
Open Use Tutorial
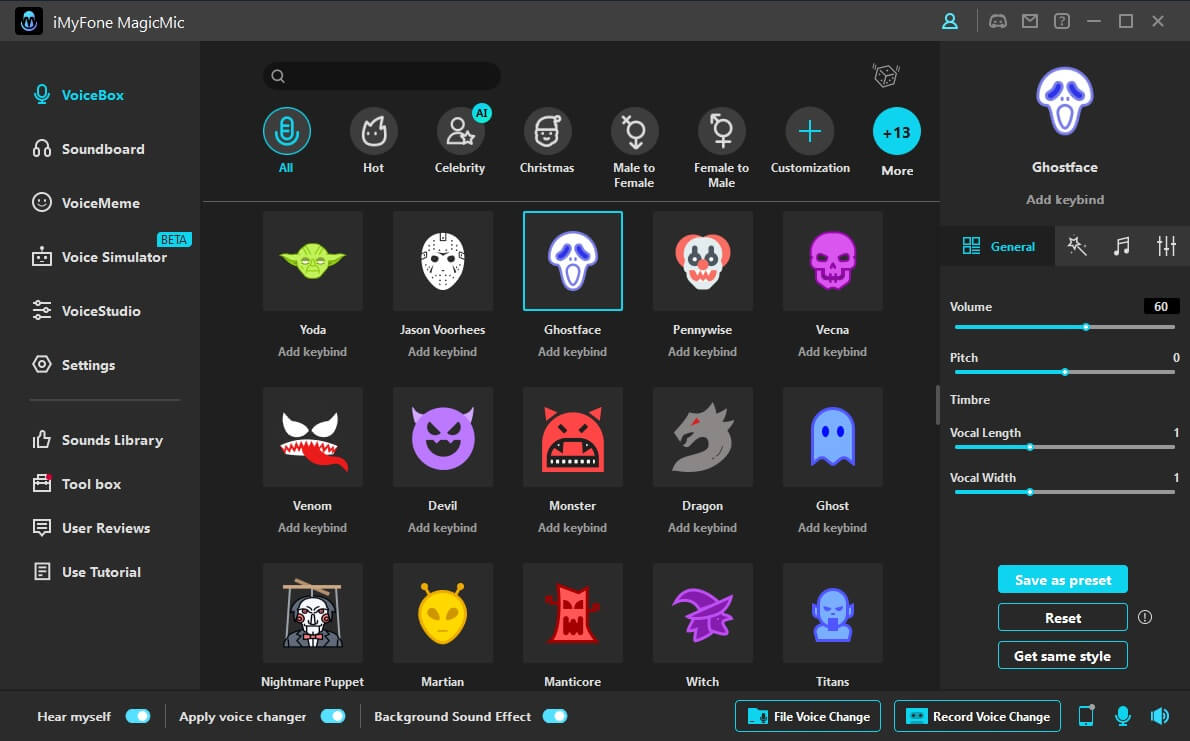[87, 572]
